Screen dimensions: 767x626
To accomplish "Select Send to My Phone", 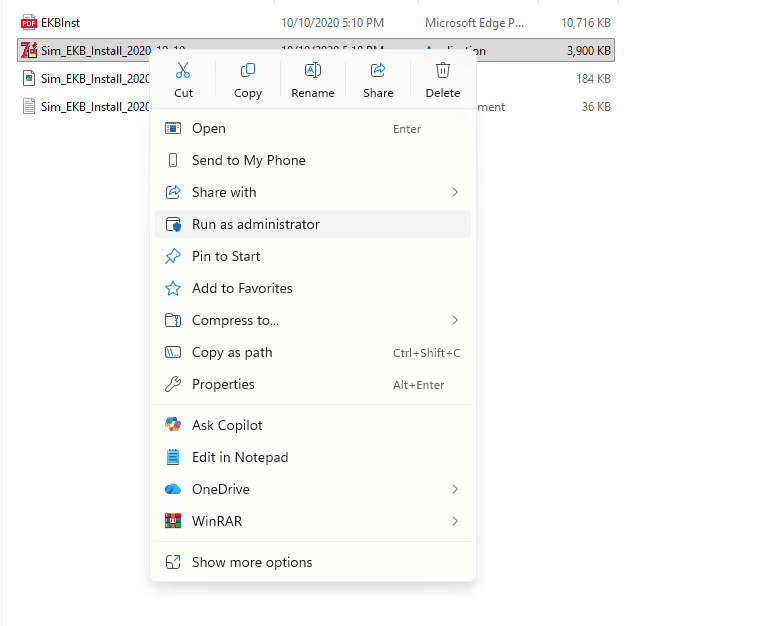I will point(249,160).
